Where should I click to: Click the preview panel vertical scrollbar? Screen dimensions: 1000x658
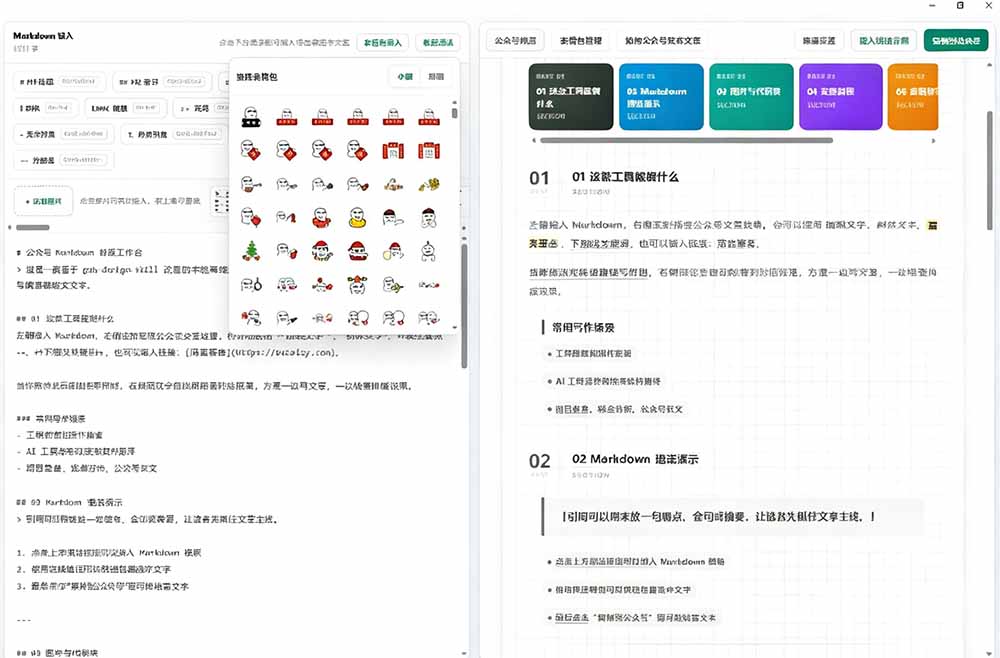point(990,170)
